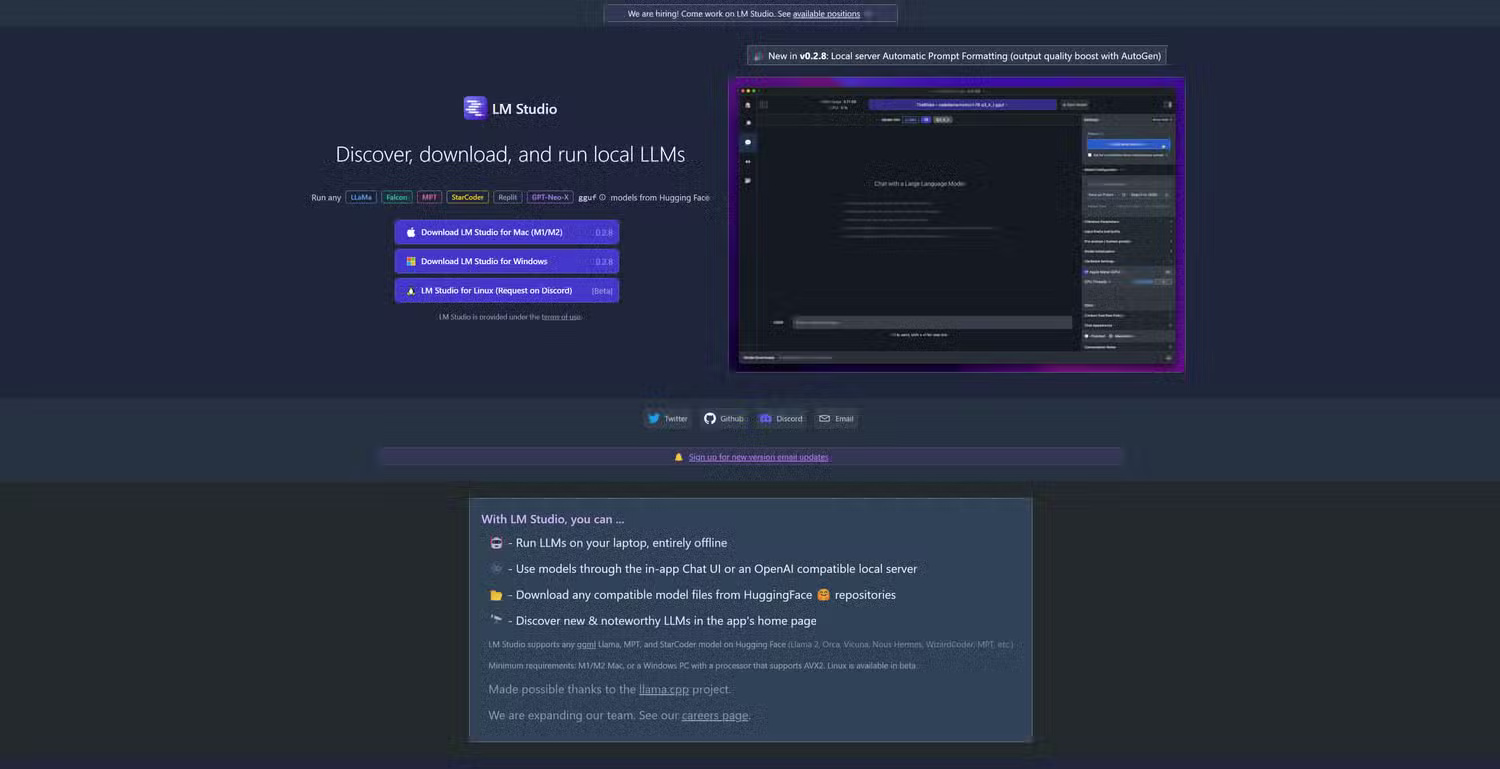Click the LM Studio app screenshot preview
1500x769 pixels.
957,225
